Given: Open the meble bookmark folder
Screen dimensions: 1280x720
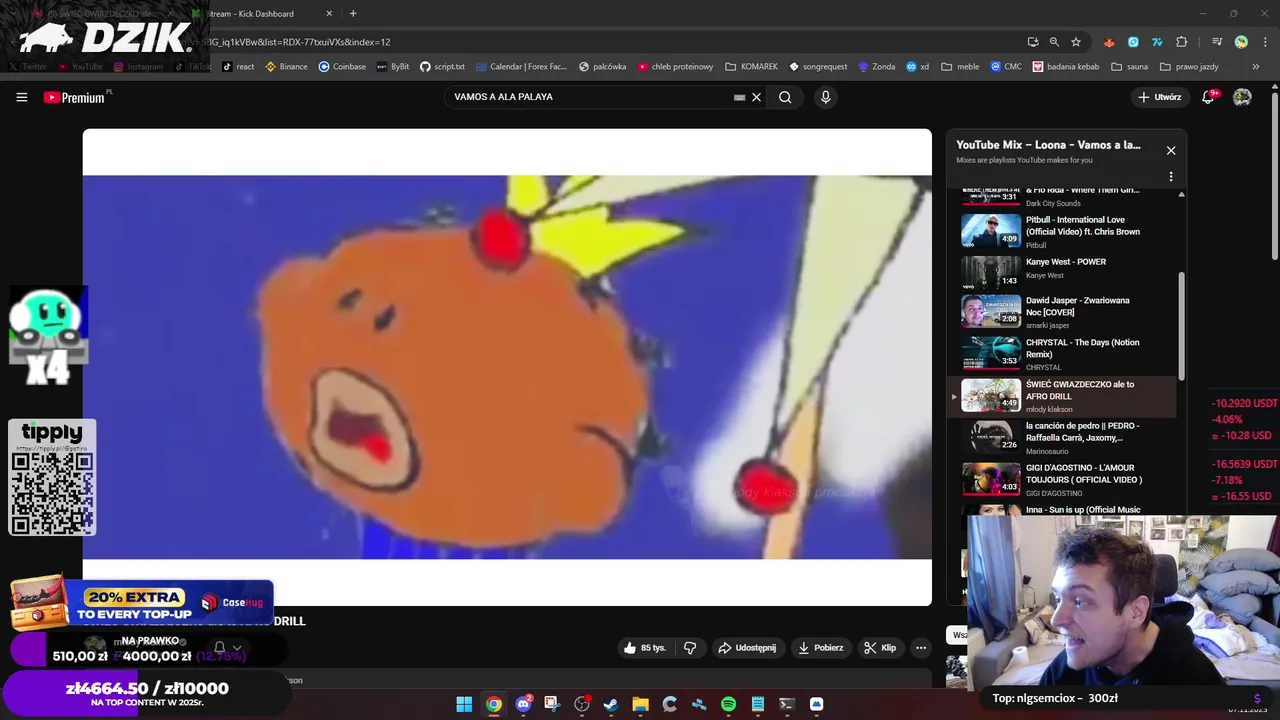Looking at the screenshot, I should (x=960, y=67).
